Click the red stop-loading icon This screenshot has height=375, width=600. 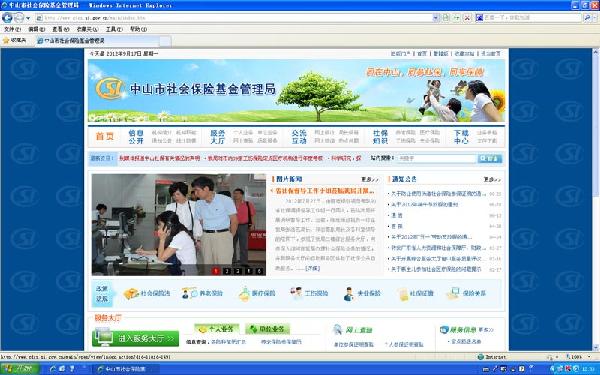[x=467, y=18]
